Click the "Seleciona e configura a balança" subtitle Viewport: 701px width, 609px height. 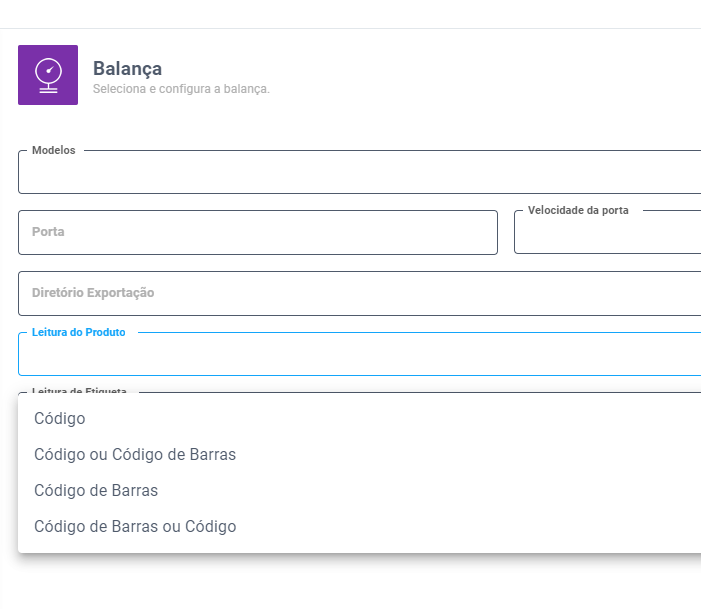point(181,89)
